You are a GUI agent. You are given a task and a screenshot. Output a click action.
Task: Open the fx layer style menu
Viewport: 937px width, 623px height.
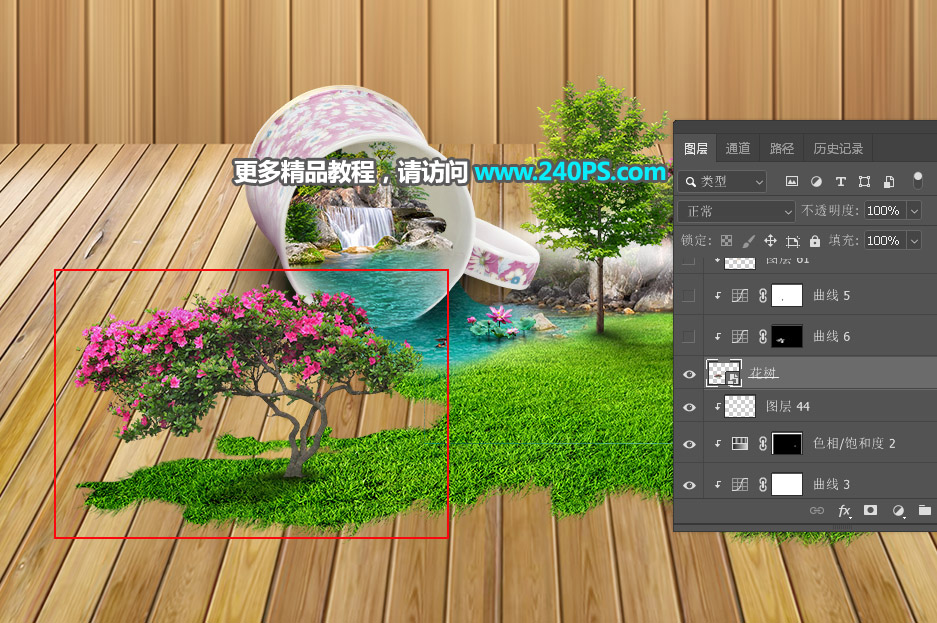pyautogui.click(x=844, y=511)
